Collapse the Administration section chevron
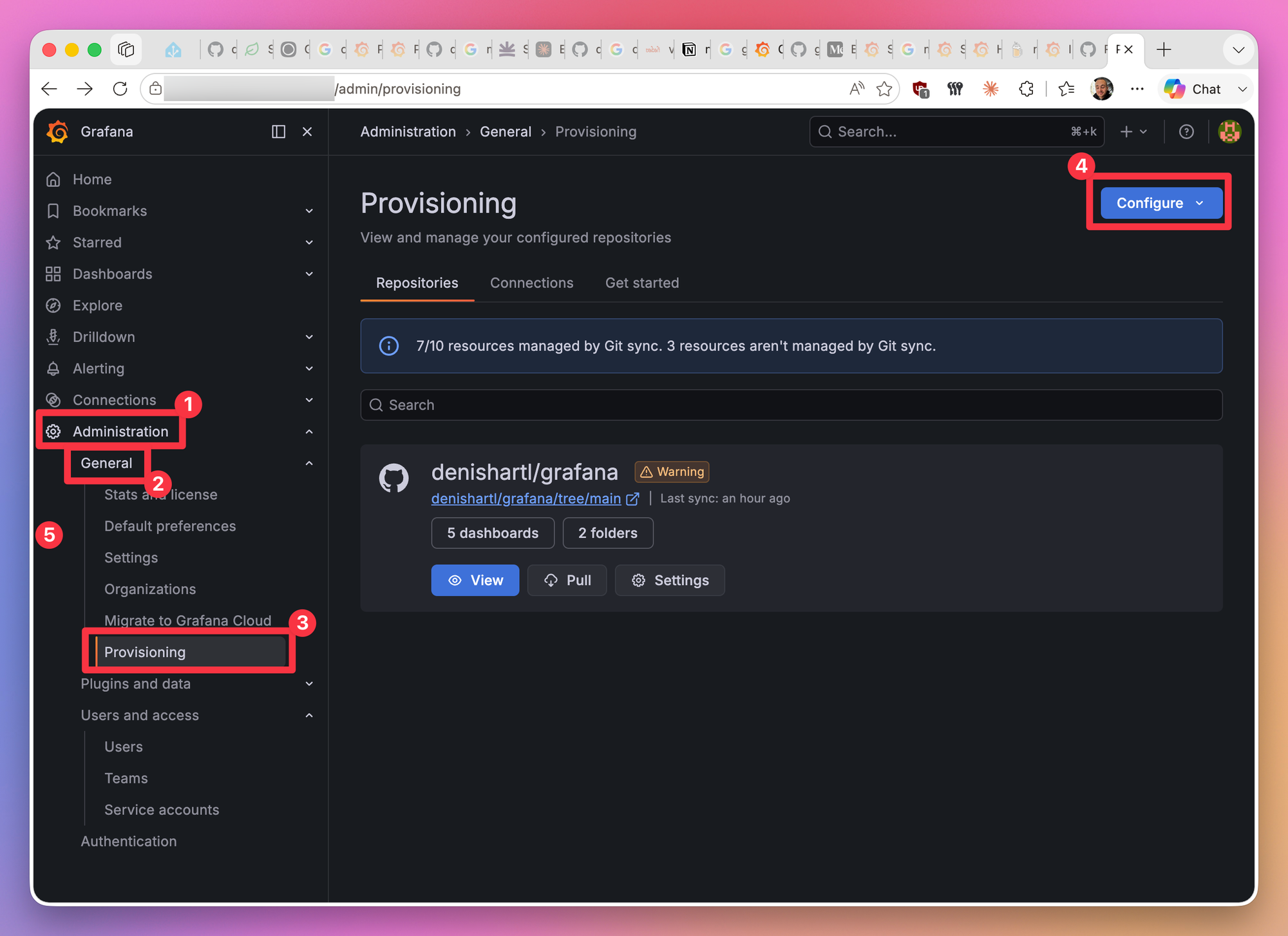Screen dimensions: 1288x936 click(x=309, y=432)
